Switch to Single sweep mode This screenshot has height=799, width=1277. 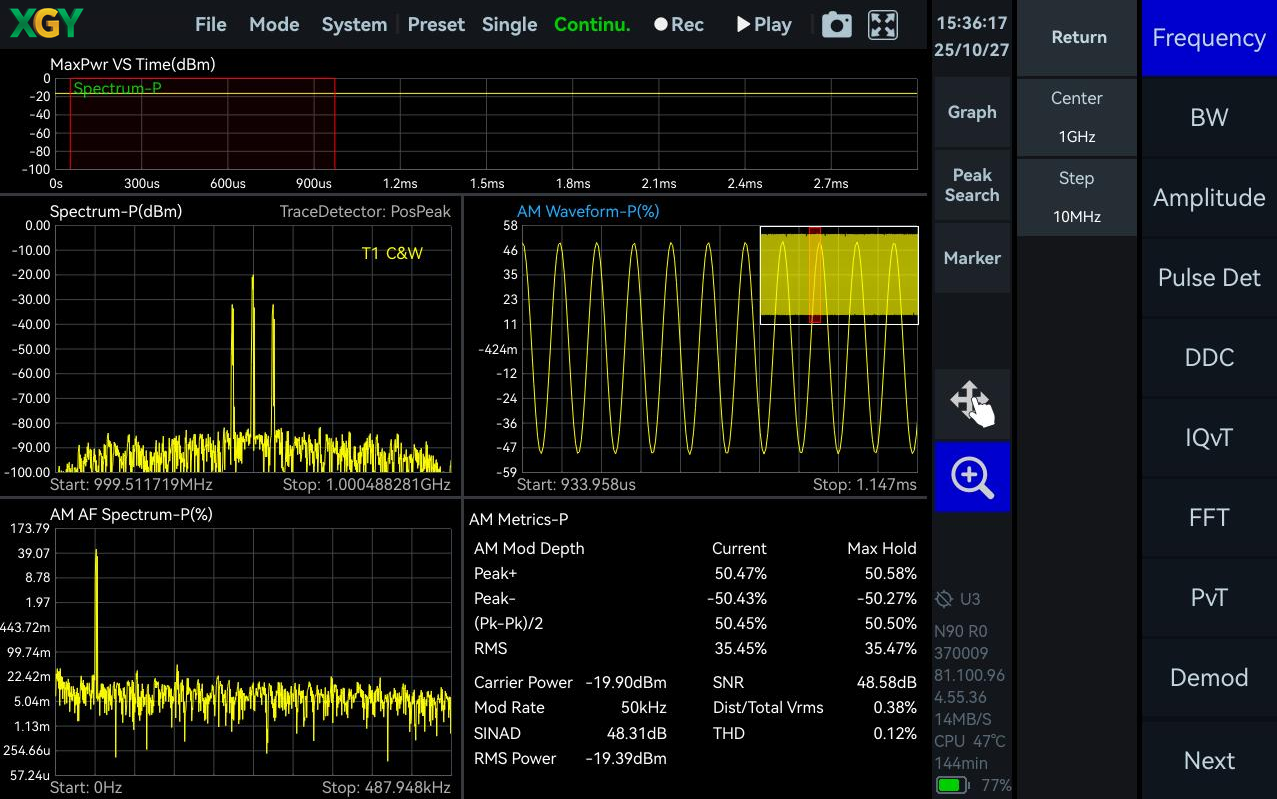(509, 25)
